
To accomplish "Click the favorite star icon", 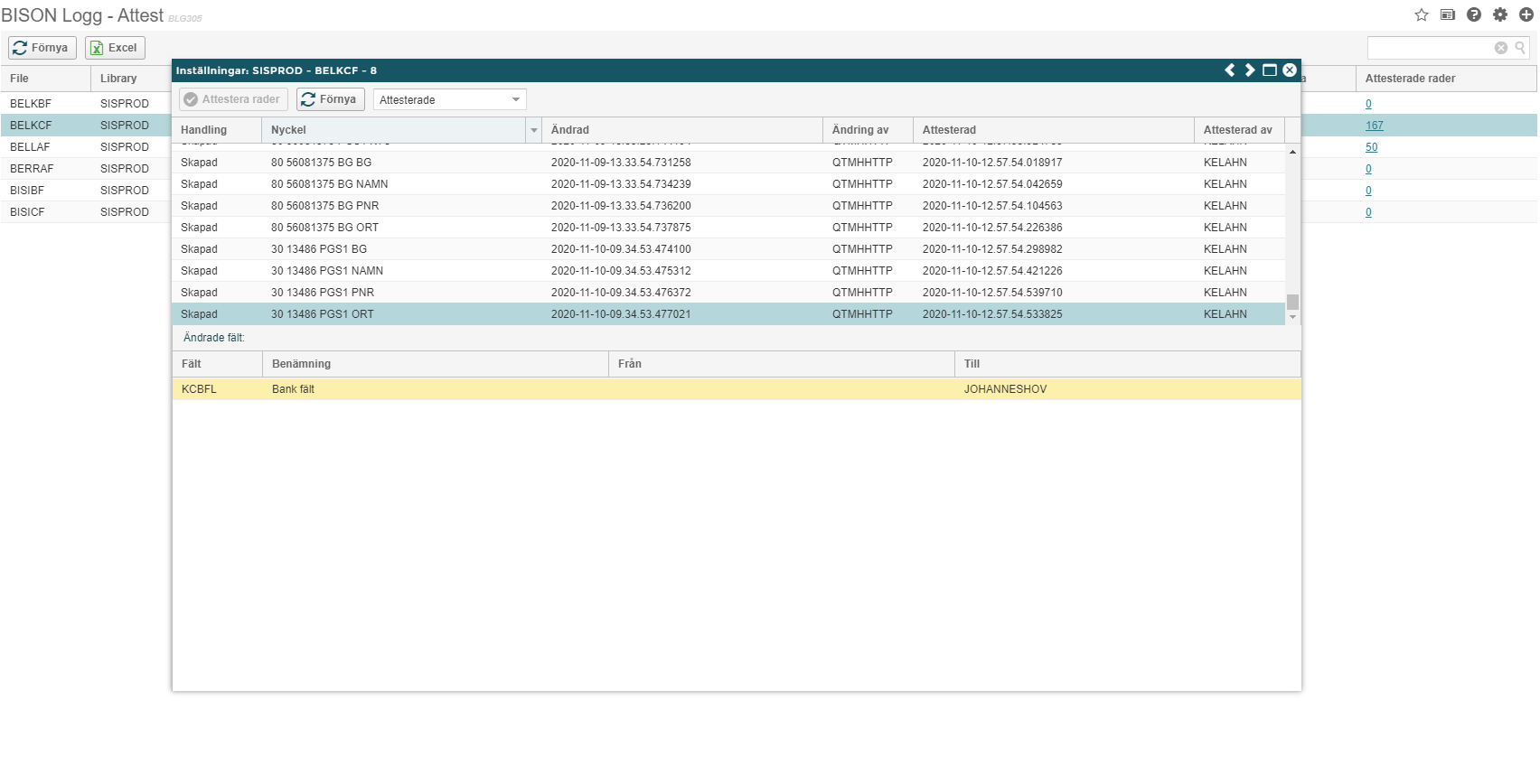I will [1422, 14].
